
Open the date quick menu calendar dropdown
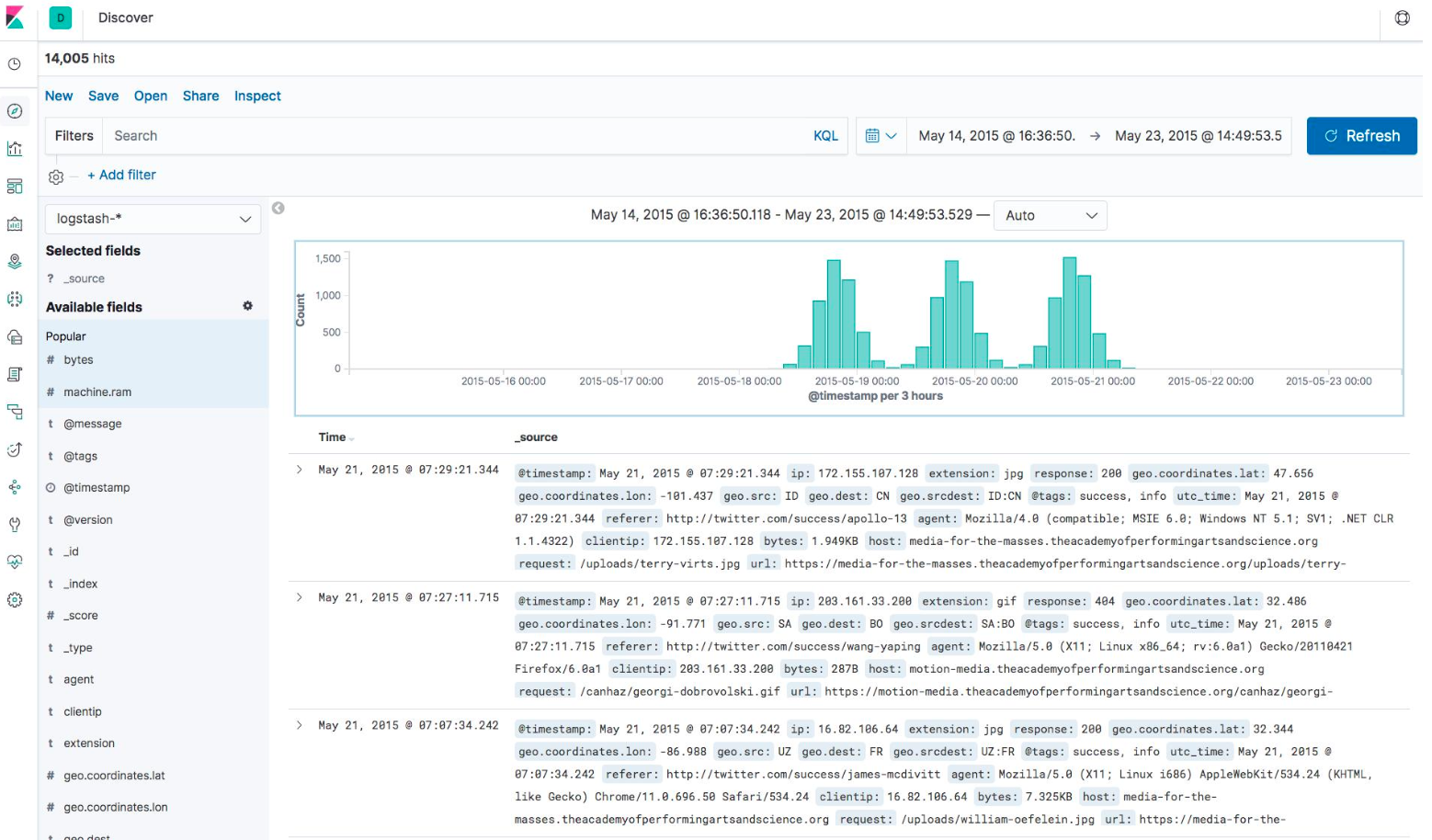(x=881, y=136)
